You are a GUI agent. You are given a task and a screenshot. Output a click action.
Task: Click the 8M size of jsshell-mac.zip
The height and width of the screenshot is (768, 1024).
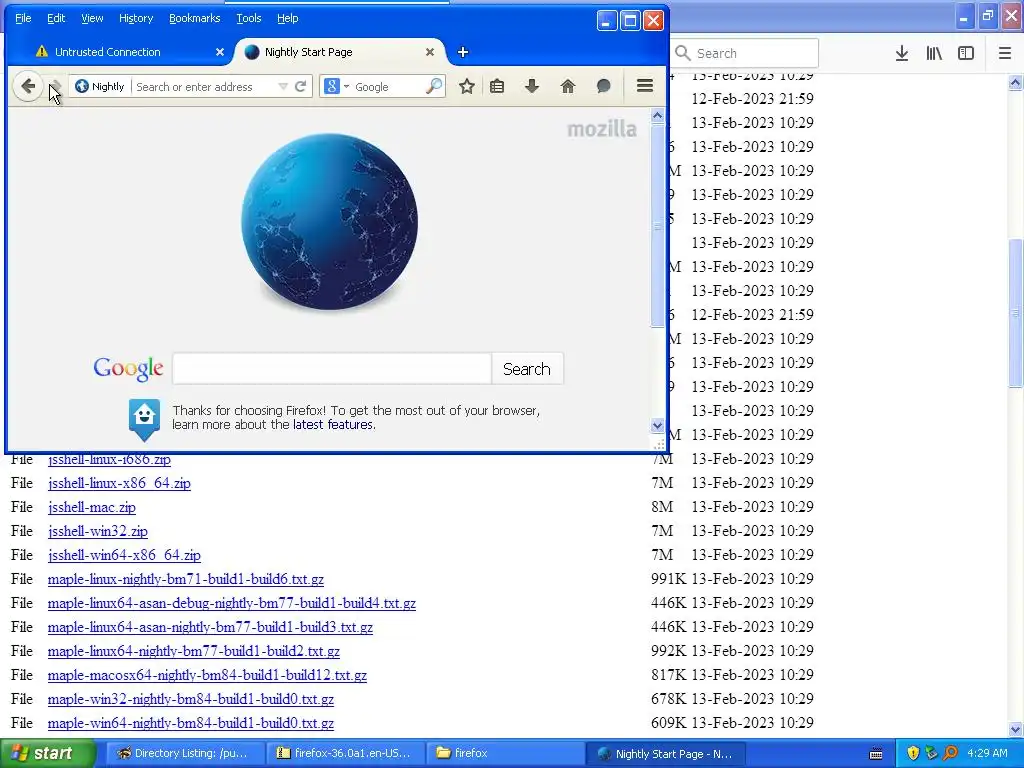[x=662, y=507]
